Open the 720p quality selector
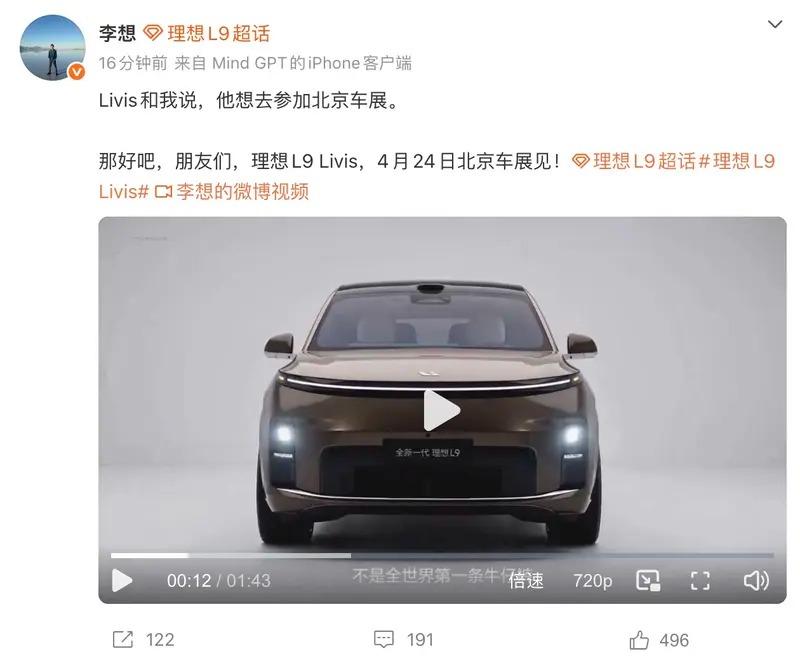Image resolution: width=800 pixels, height=663 pixels. (x=592, y=580)
